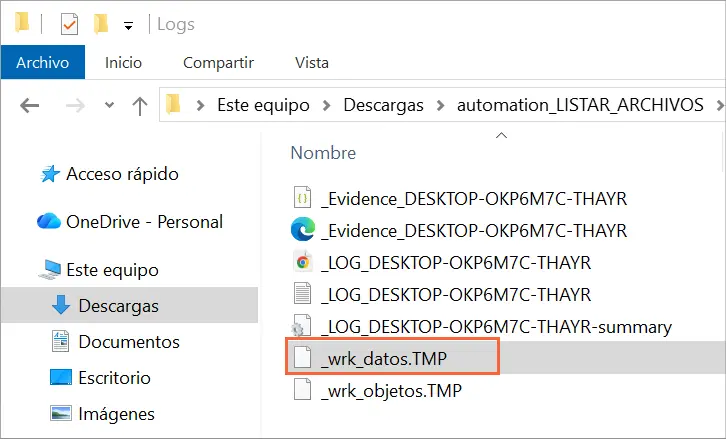Select the Chrome icon _LOG file
The height and width of the screenshot is (440, 726).
click(x=455, y=263)
